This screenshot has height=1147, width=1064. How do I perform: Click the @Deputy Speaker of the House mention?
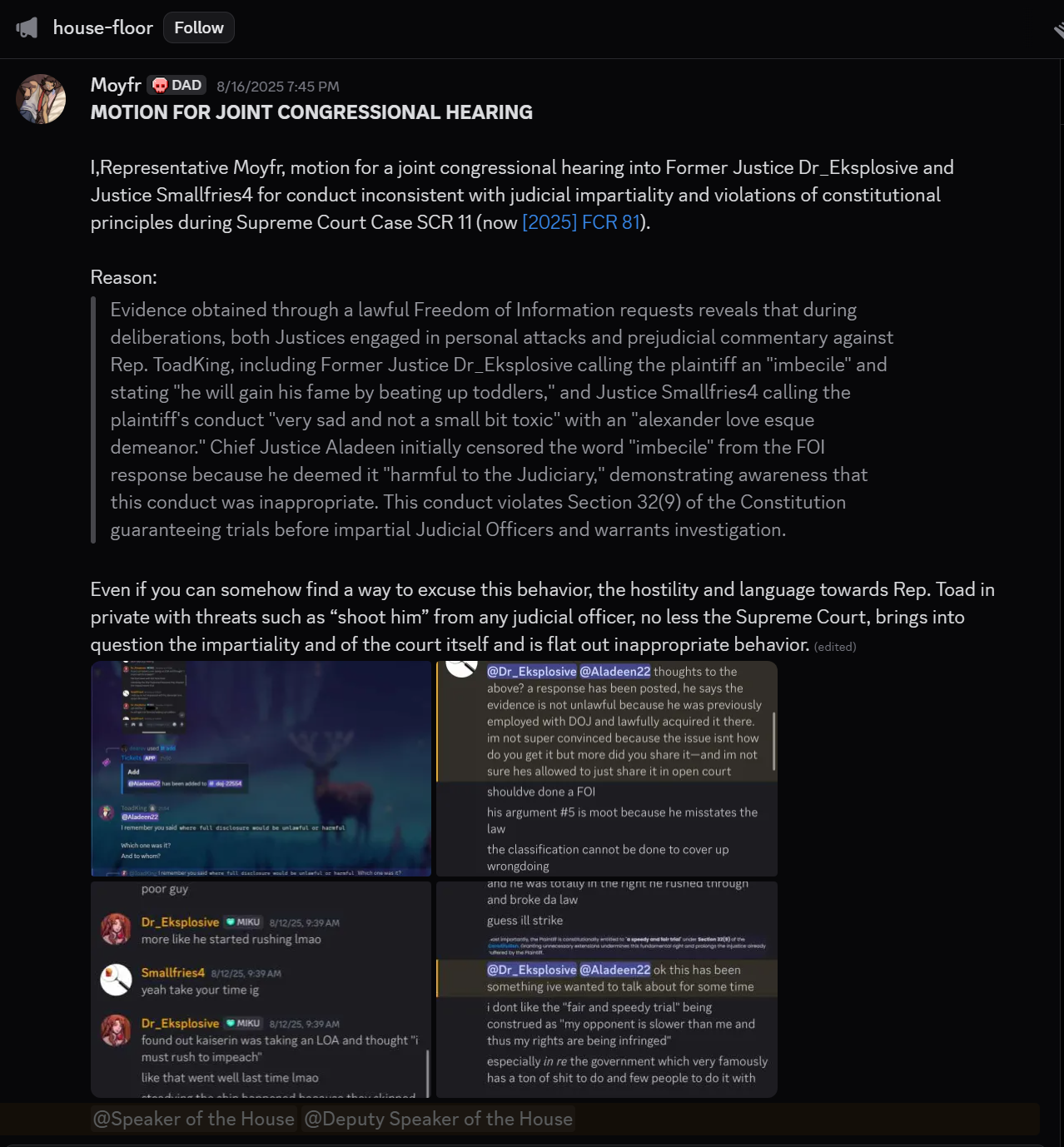pos(439,1119)
